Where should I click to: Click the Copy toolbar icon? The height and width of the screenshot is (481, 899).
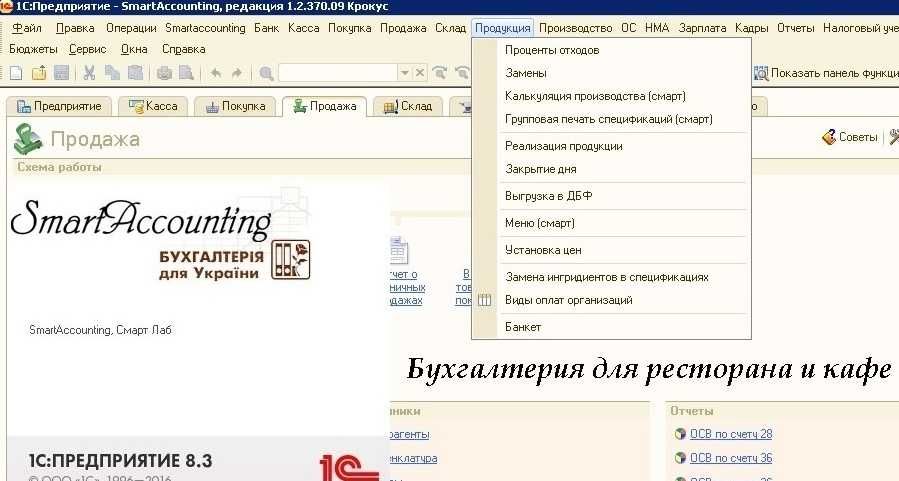[x=112, y=73]
